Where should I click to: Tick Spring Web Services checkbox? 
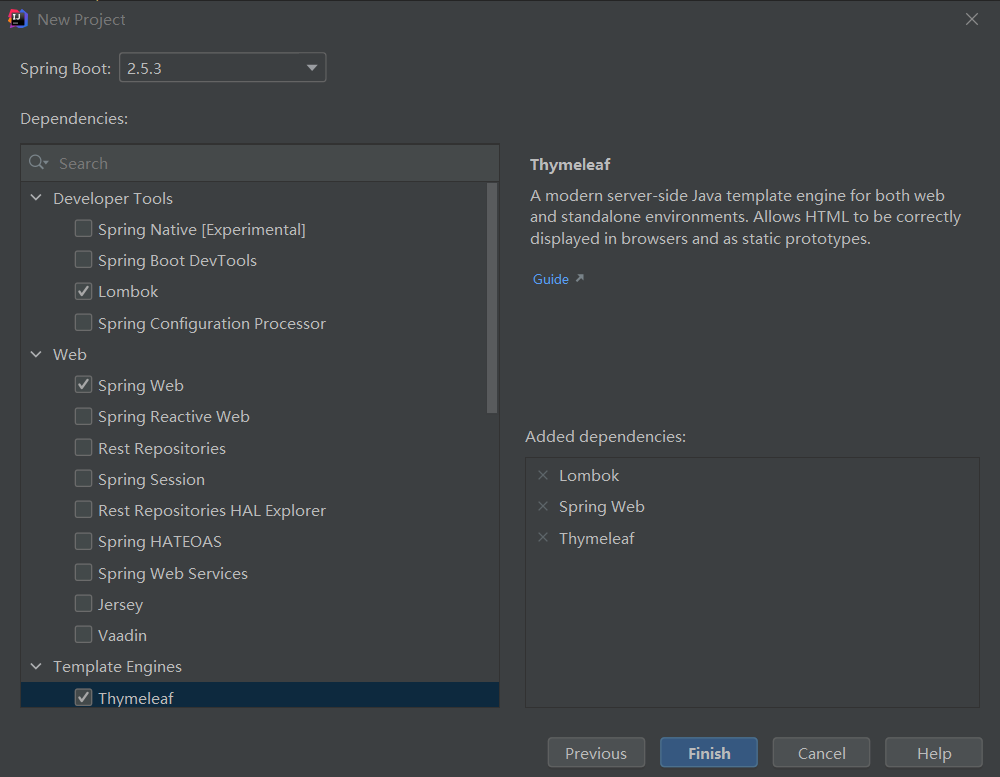(x=83, y=572)
